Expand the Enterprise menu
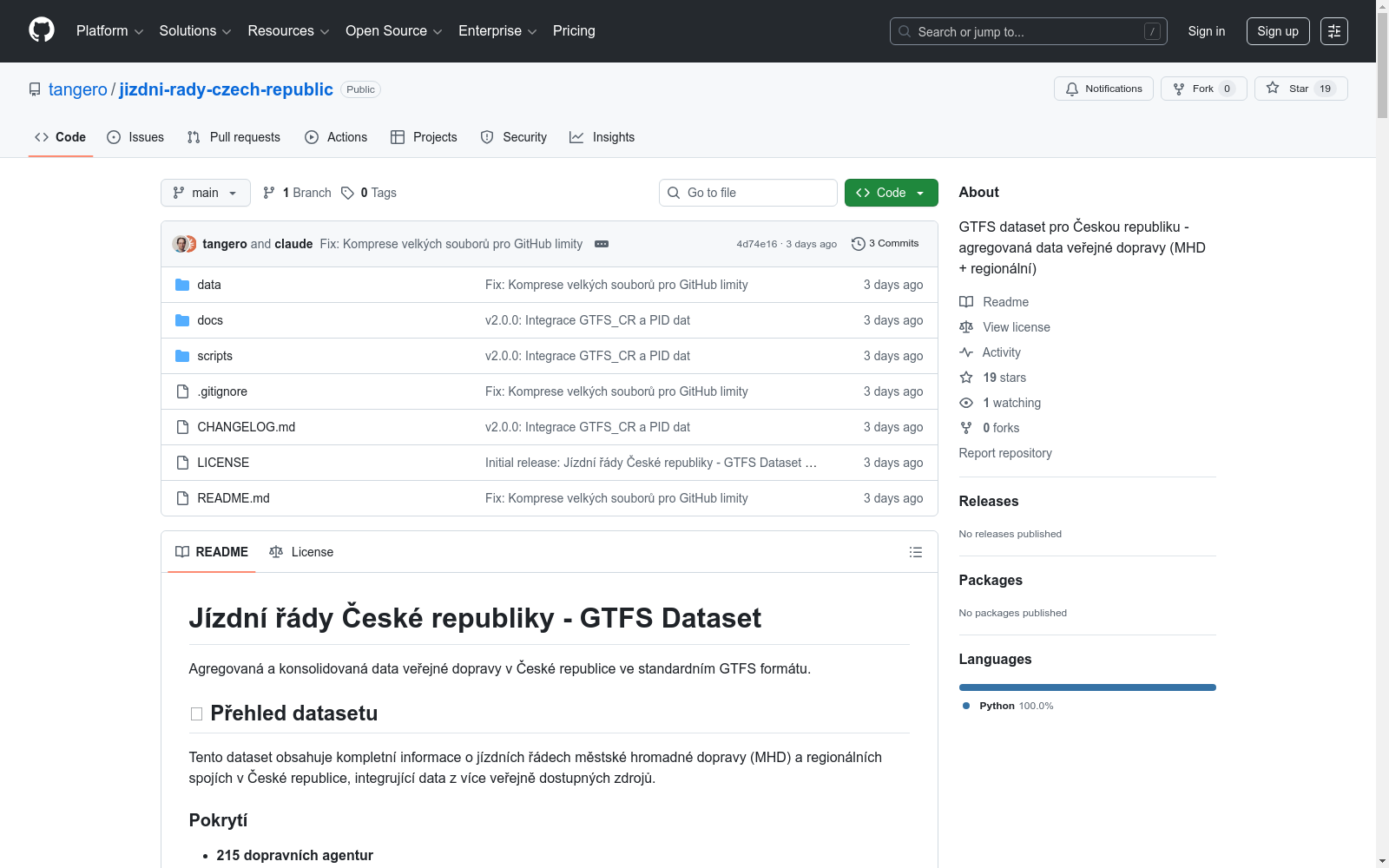This screenshot has height=868, width=1389. 497,31
